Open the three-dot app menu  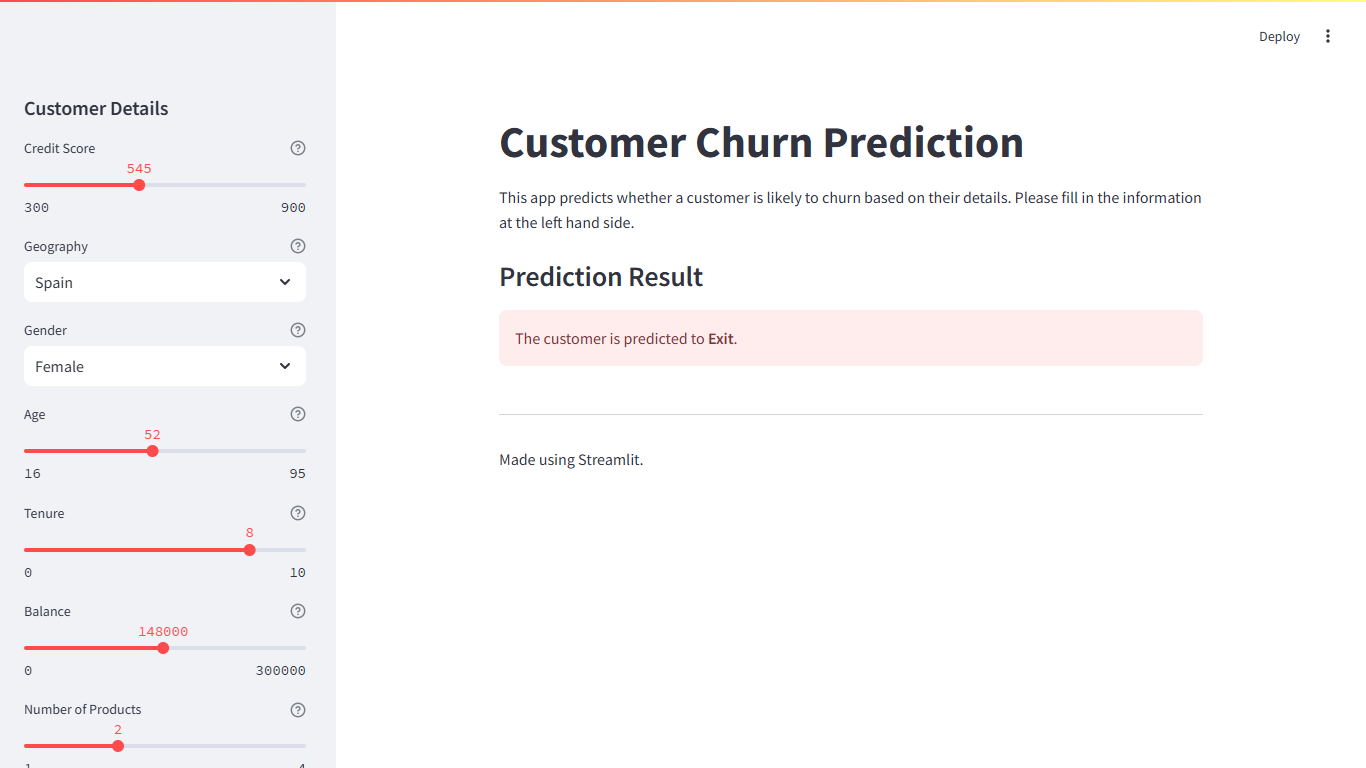(x=1328, y=36)
